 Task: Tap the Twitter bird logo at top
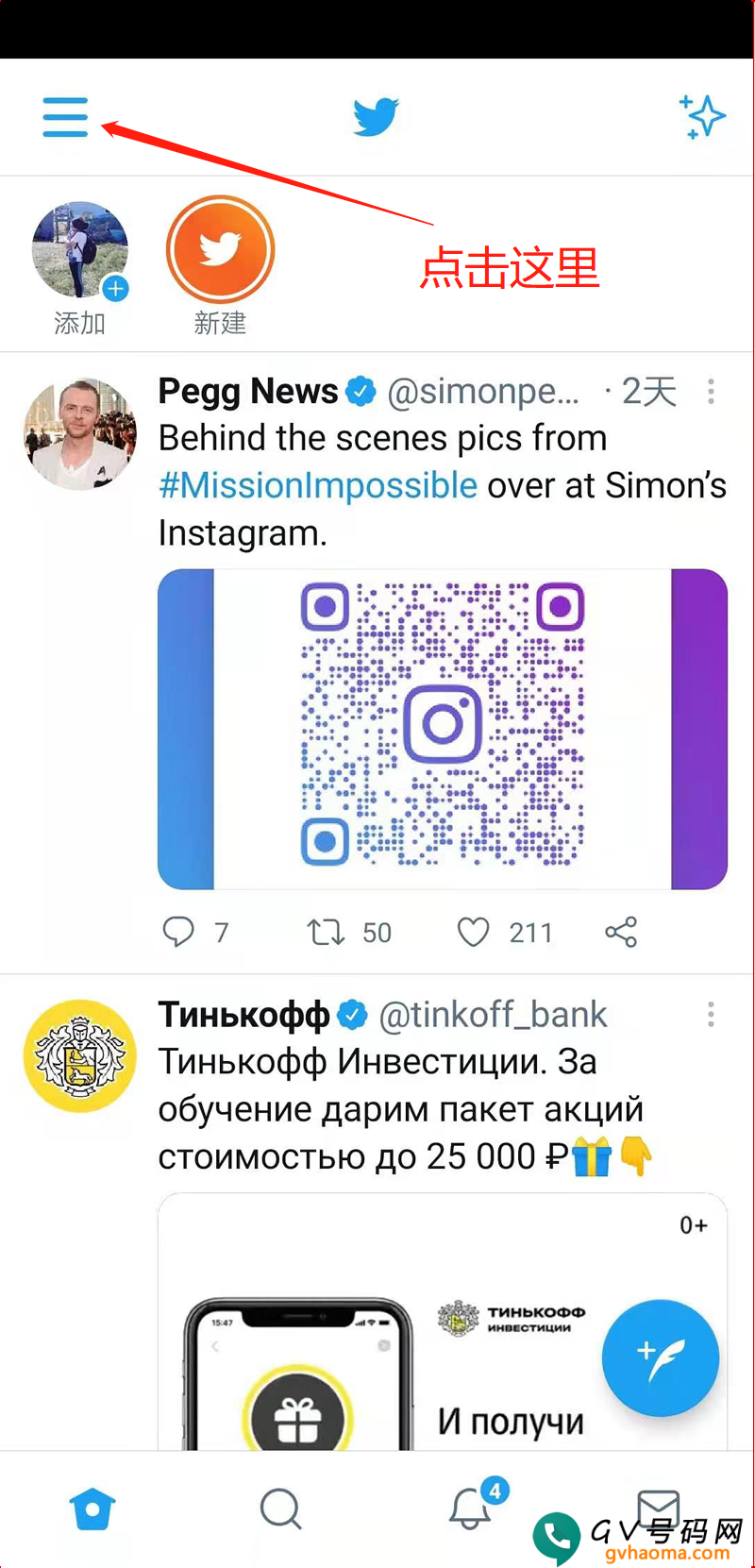tap(376, 117)
